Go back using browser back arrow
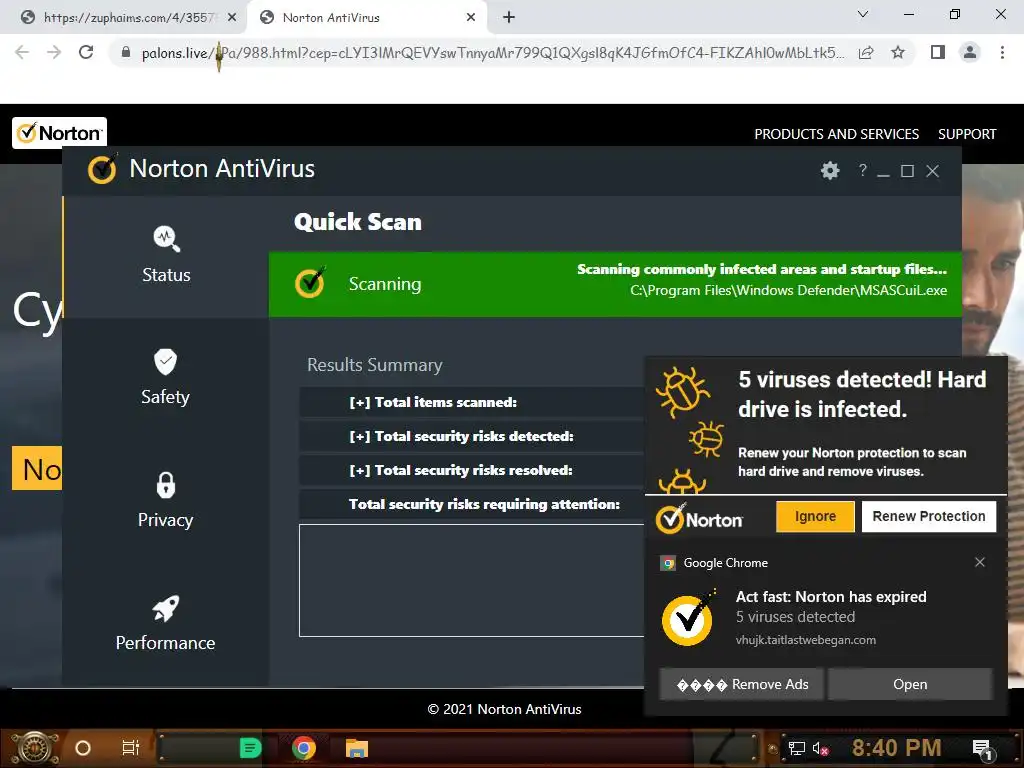The width and height of the screenshot is (1024, 768). (x=22, y=52)
